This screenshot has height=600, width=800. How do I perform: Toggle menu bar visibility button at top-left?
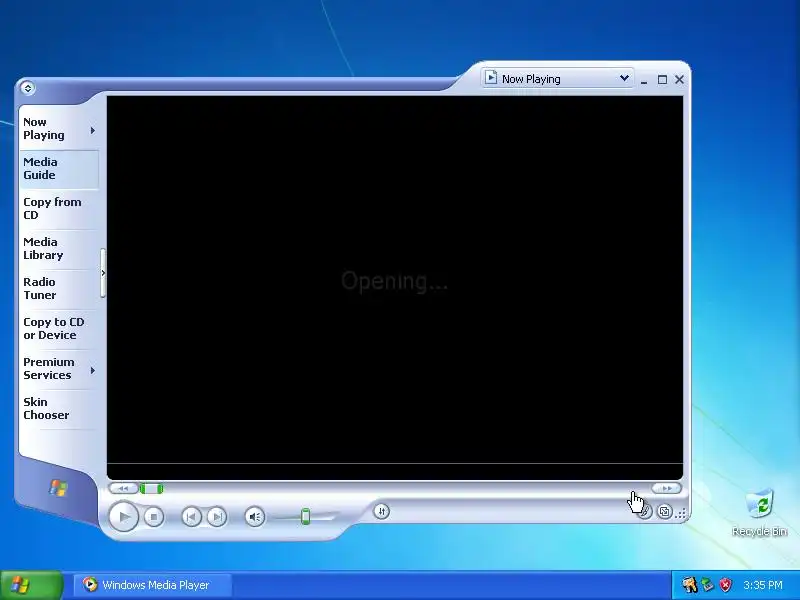(x=28, y=88)
